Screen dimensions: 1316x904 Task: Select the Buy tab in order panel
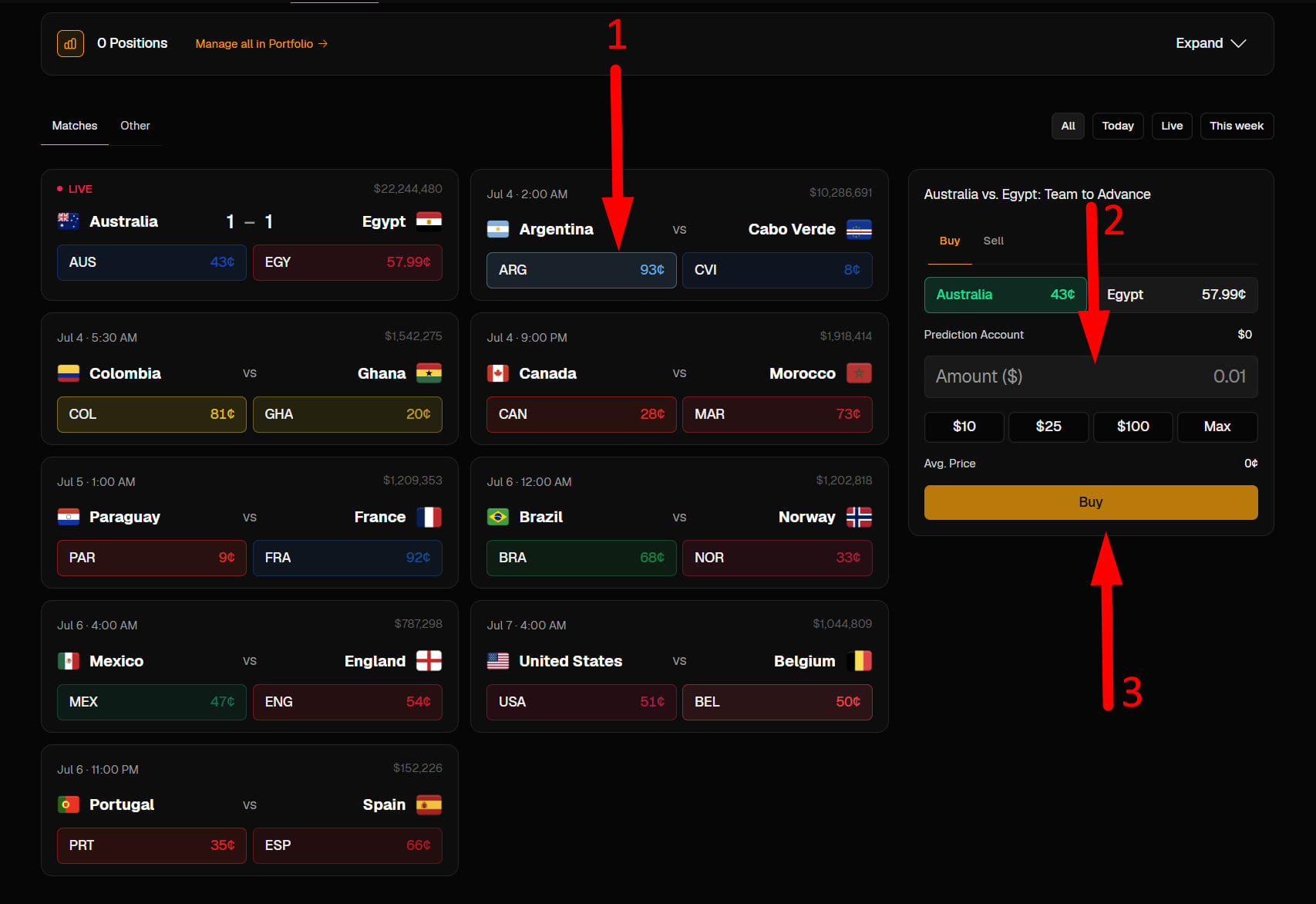click(949, 241)
